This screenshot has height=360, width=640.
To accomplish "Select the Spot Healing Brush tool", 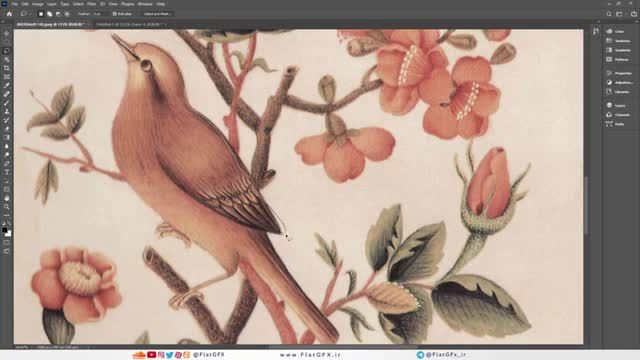I will click(x=7, y=94).
